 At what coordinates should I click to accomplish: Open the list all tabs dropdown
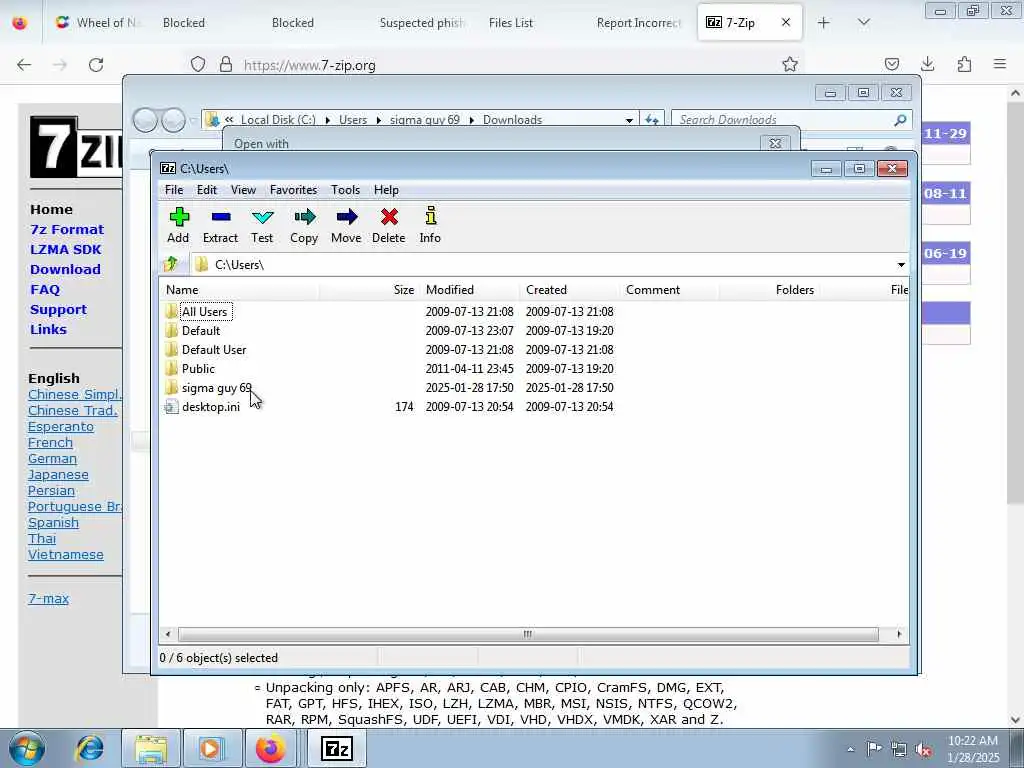[x=863, y=23]
